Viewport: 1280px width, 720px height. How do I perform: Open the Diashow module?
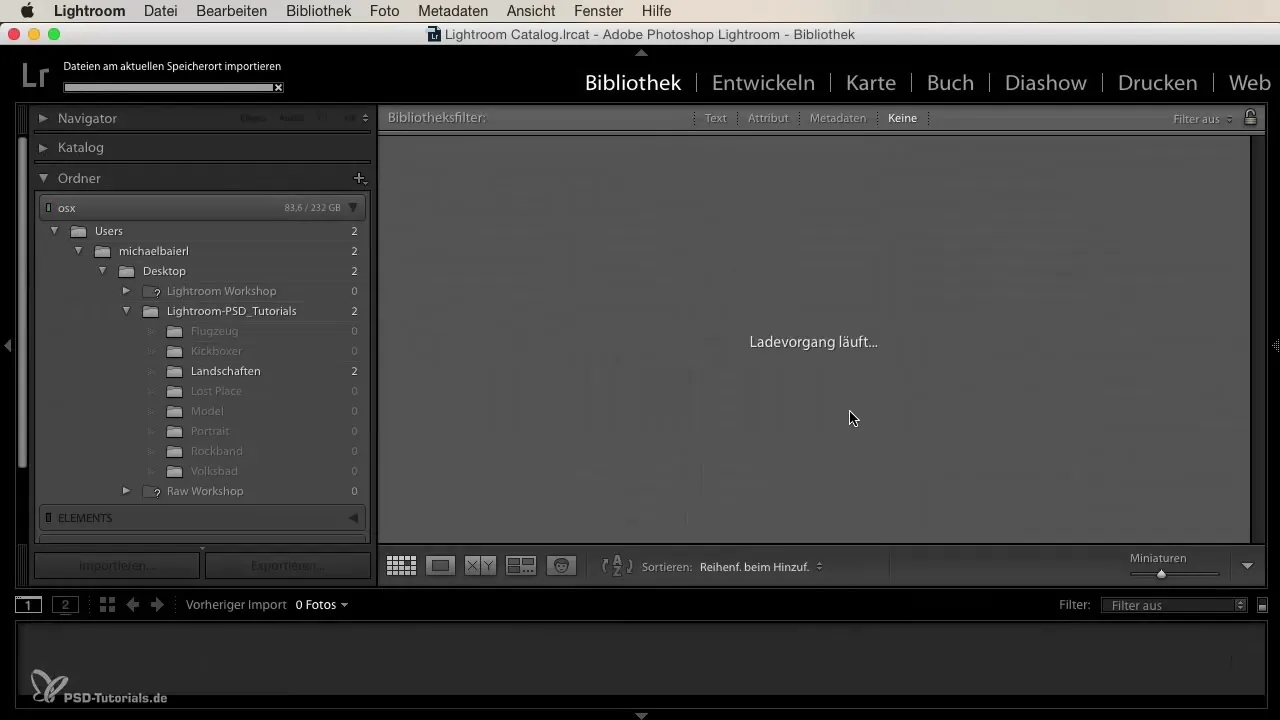(1046, 83)
